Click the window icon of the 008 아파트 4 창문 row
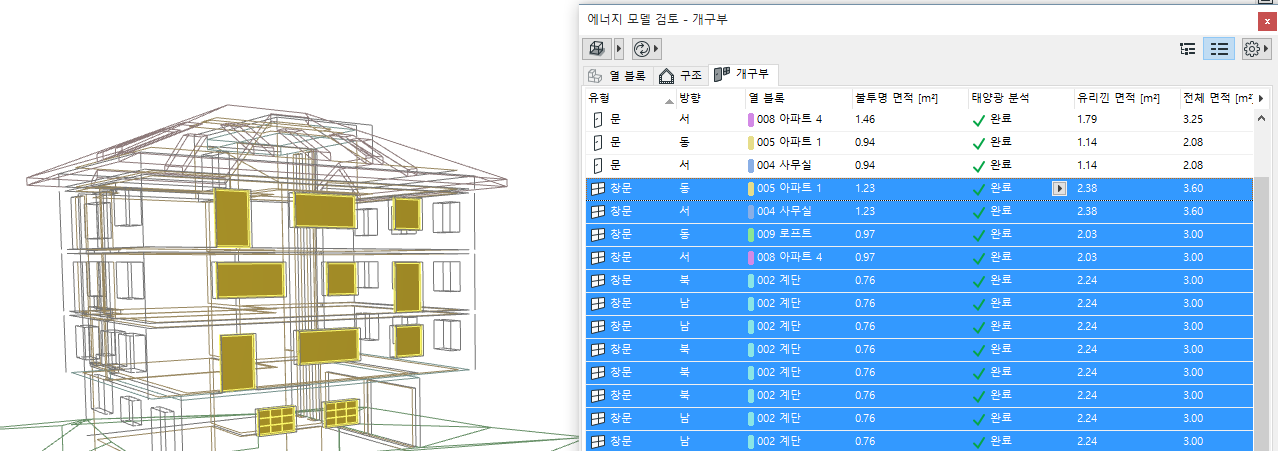This screenshot has width=1278, height=451. [597, 257]
